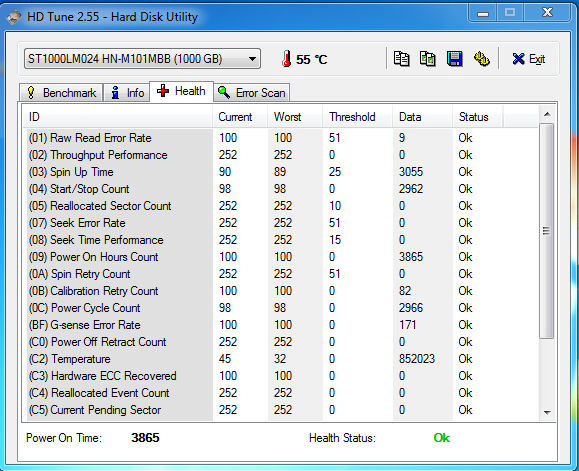The width and height of the screenshot is (579, 471).
Task: Select the Raw Read Error Rate row
Action: (x=281, y=138)
